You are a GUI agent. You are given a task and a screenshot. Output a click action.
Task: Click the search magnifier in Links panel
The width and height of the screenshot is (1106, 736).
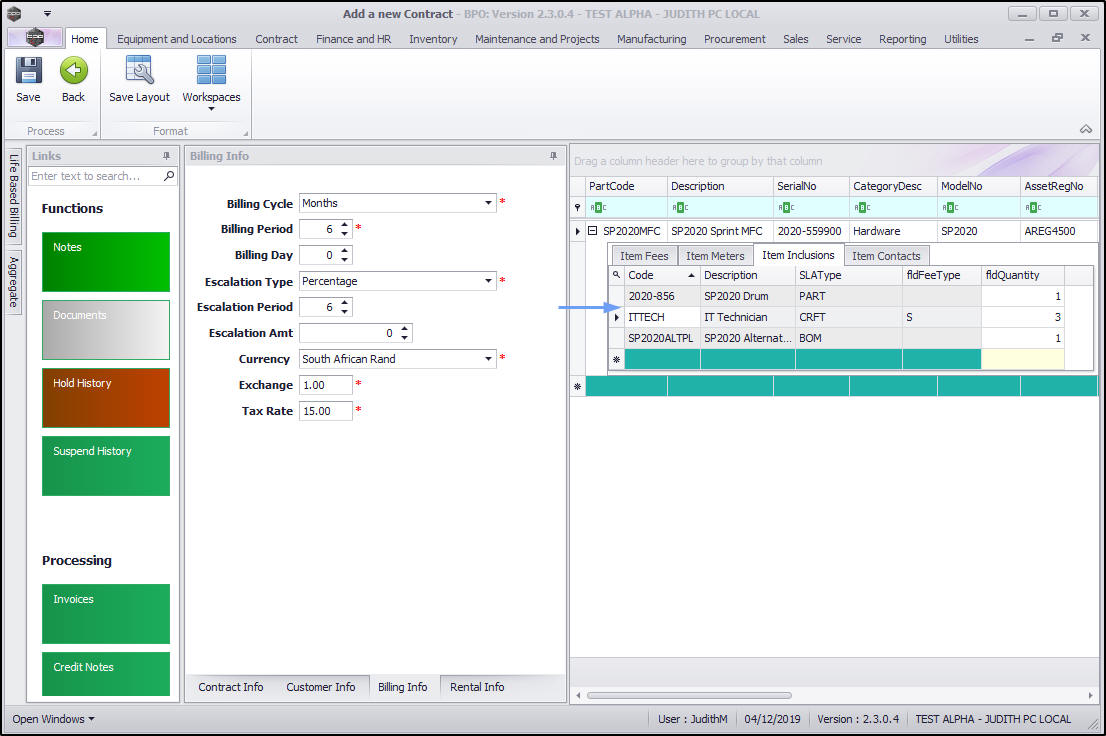click(169, 176)
